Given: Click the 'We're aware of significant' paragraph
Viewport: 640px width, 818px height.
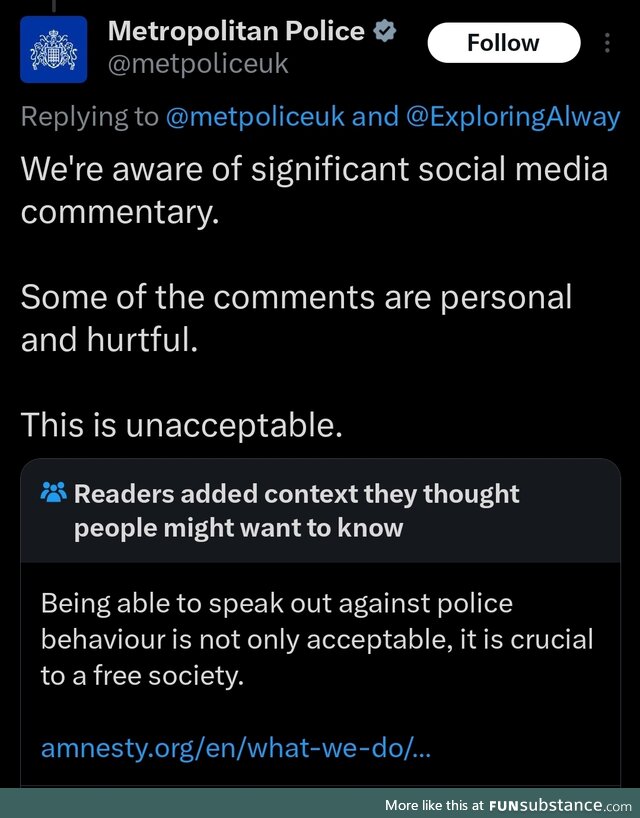Looking at the screenshot, I should coord(314,190).
